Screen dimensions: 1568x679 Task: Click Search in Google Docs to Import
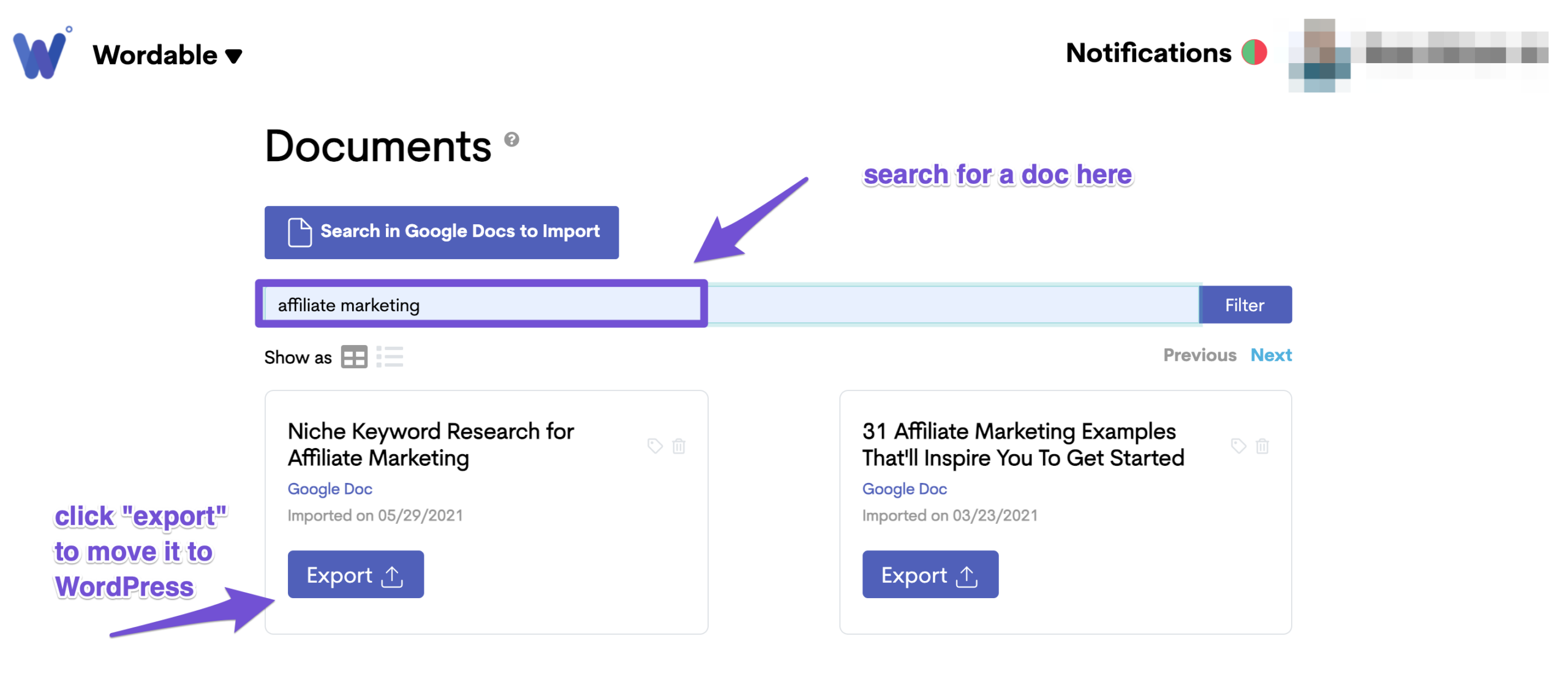pyautogui.click(x=442, y=232)
